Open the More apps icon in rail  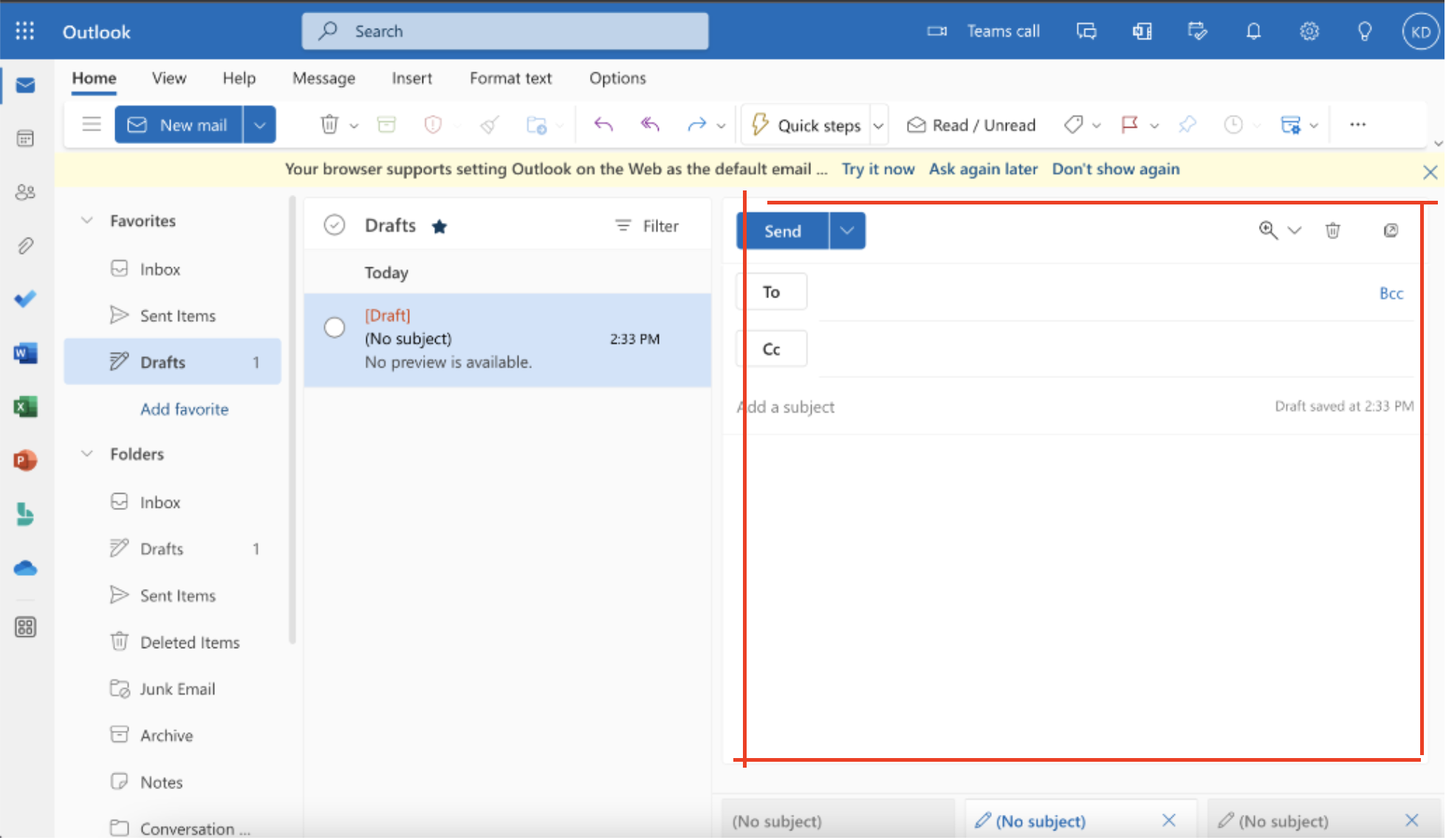25,627
